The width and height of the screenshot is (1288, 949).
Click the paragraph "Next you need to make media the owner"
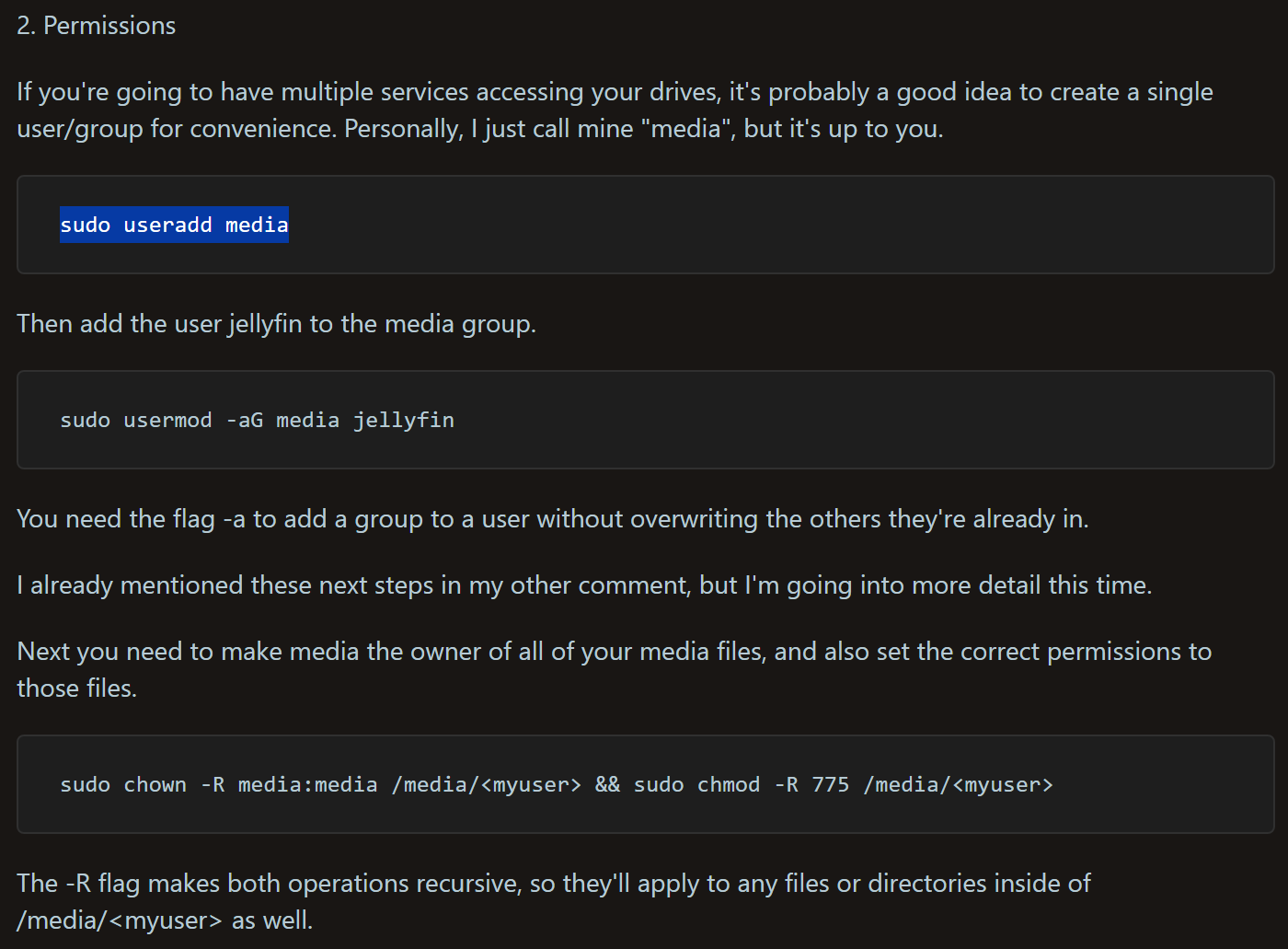[x=615, y=670]
